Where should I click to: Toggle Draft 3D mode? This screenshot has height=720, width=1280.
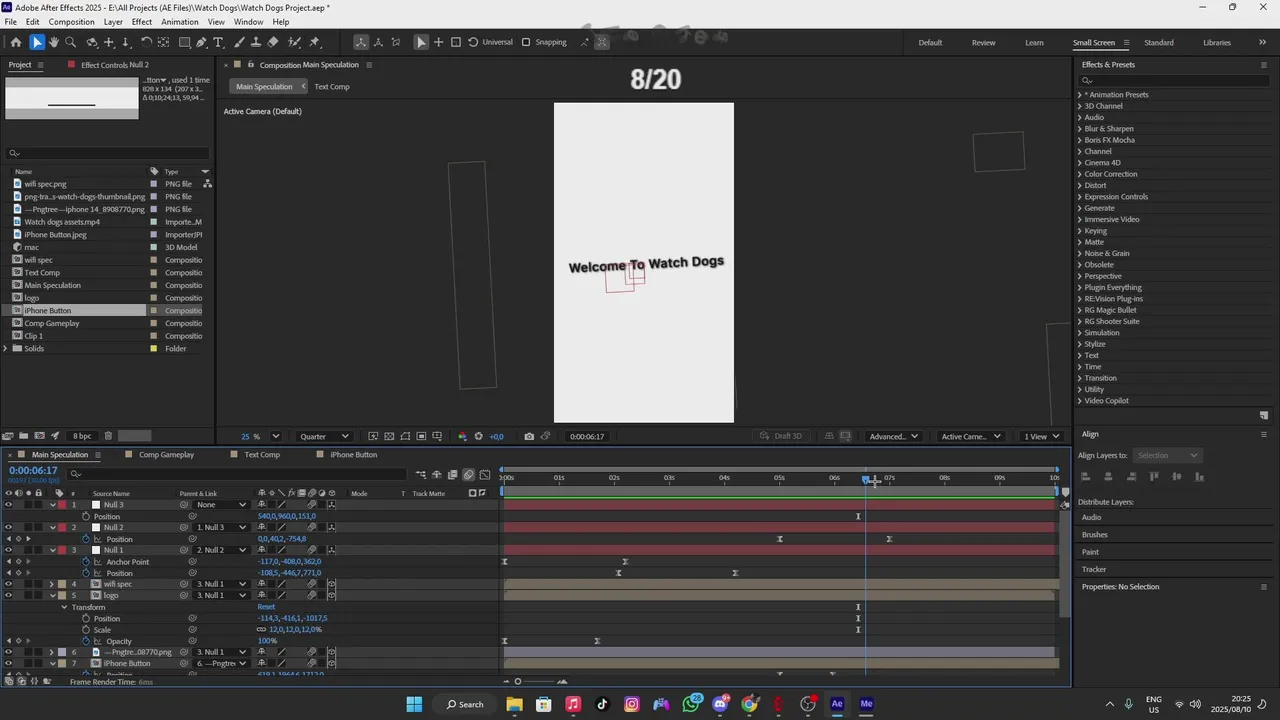coord(780,436)
